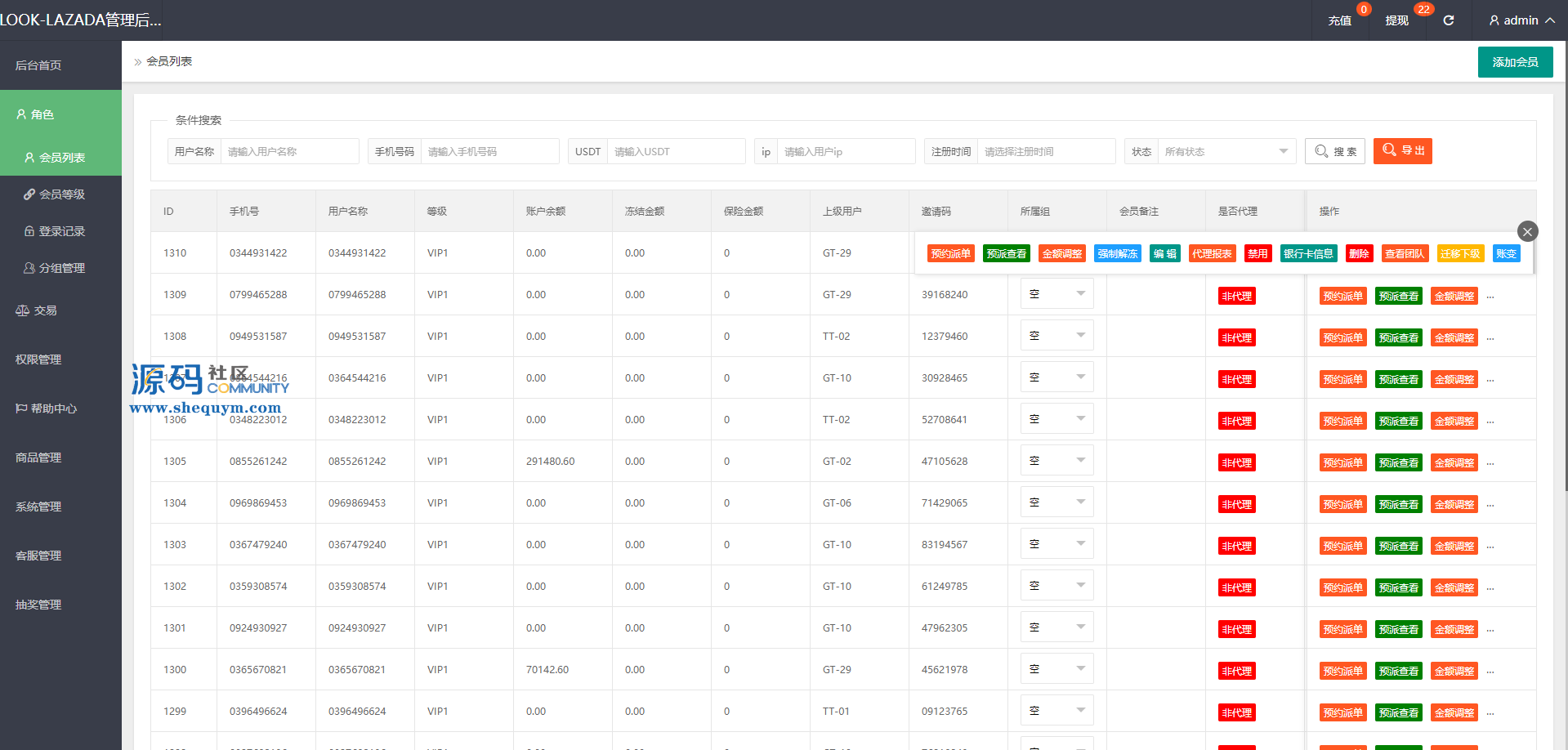Click 禁用 in the actions popup
This screenshot has height=750, width=1568.
point(1258,253)
